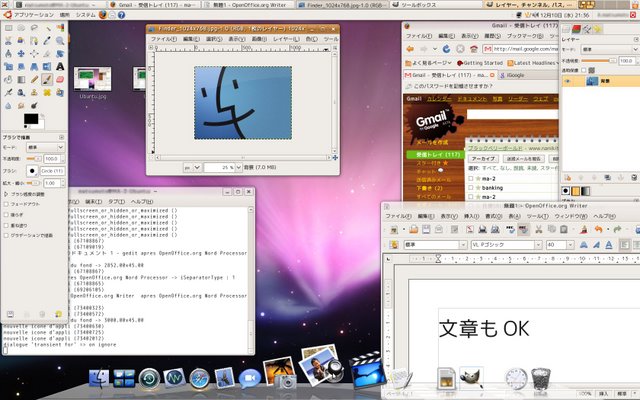Screen dimensions: 640x400
Task: Open the レイヤー menu in GIMP image window
Action: [286, 40]
